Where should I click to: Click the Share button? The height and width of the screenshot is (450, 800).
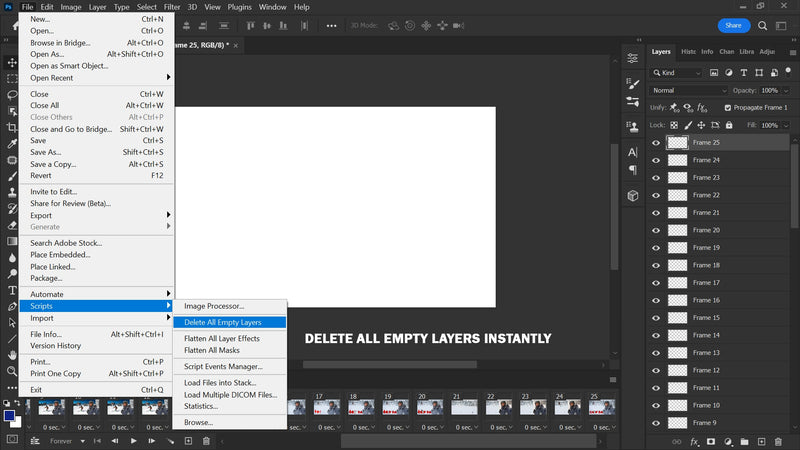734,25
